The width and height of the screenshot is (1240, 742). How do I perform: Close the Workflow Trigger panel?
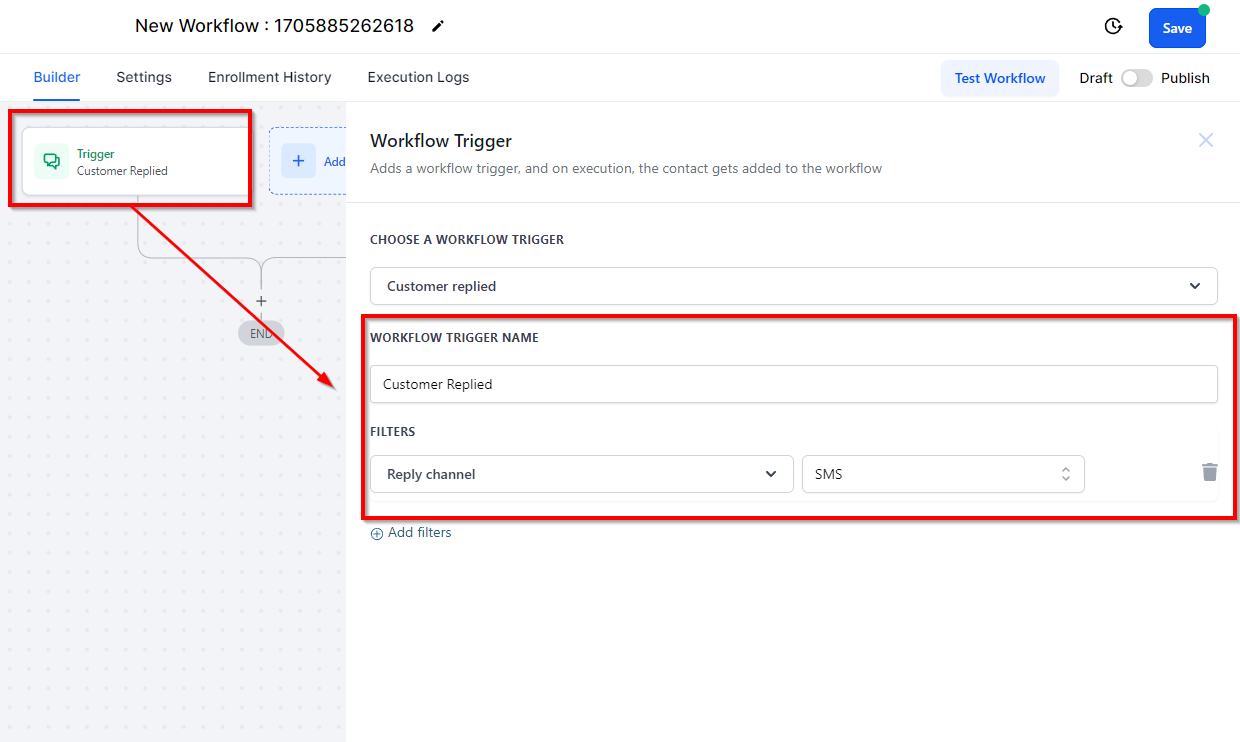pyautogui.click(x=1206, y=141)
